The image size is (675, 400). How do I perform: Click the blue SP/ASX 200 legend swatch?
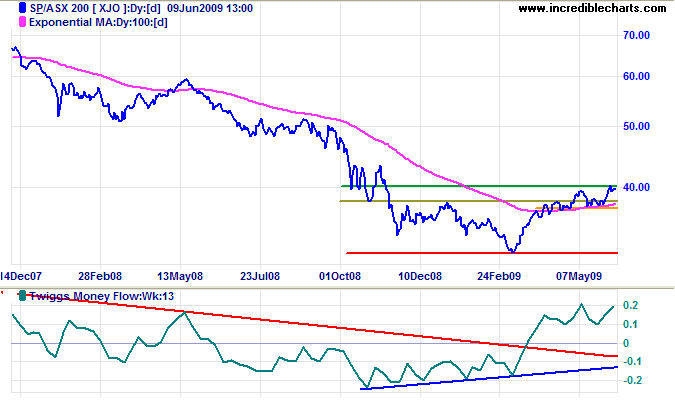(22, 8)
